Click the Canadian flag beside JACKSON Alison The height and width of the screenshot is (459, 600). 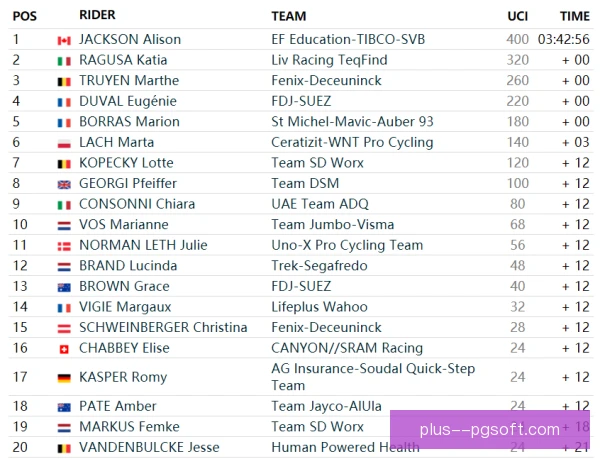(64, 41)
